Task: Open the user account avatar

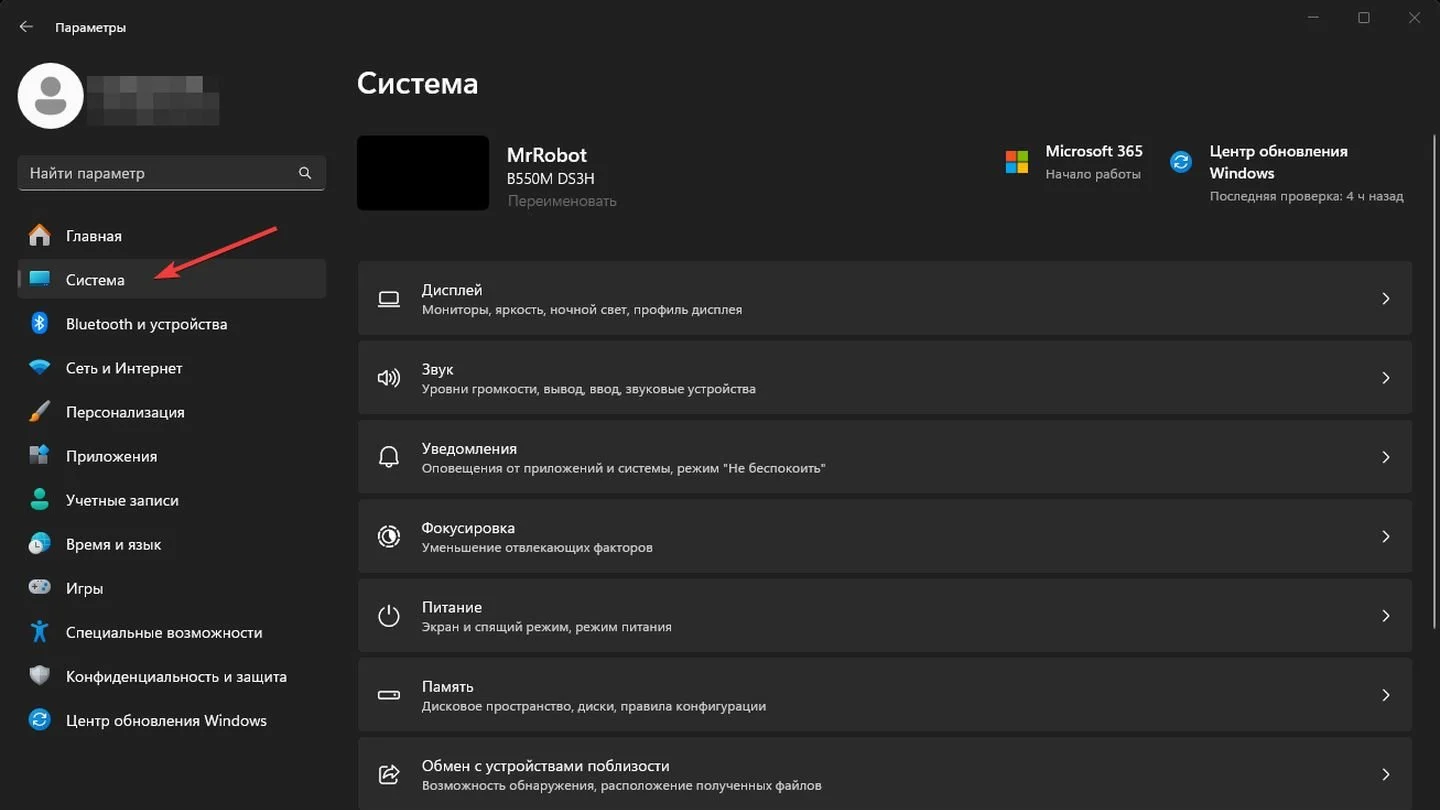Action: pos(50,96)
